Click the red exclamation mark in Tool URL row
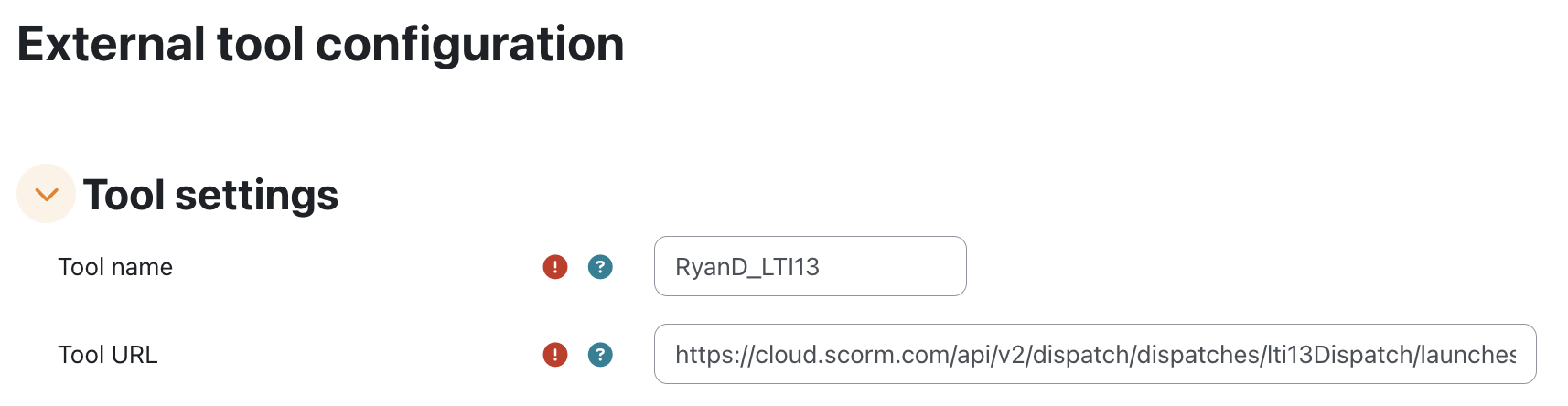Viewport: 1568px width, 406px height. click(555, 355)
